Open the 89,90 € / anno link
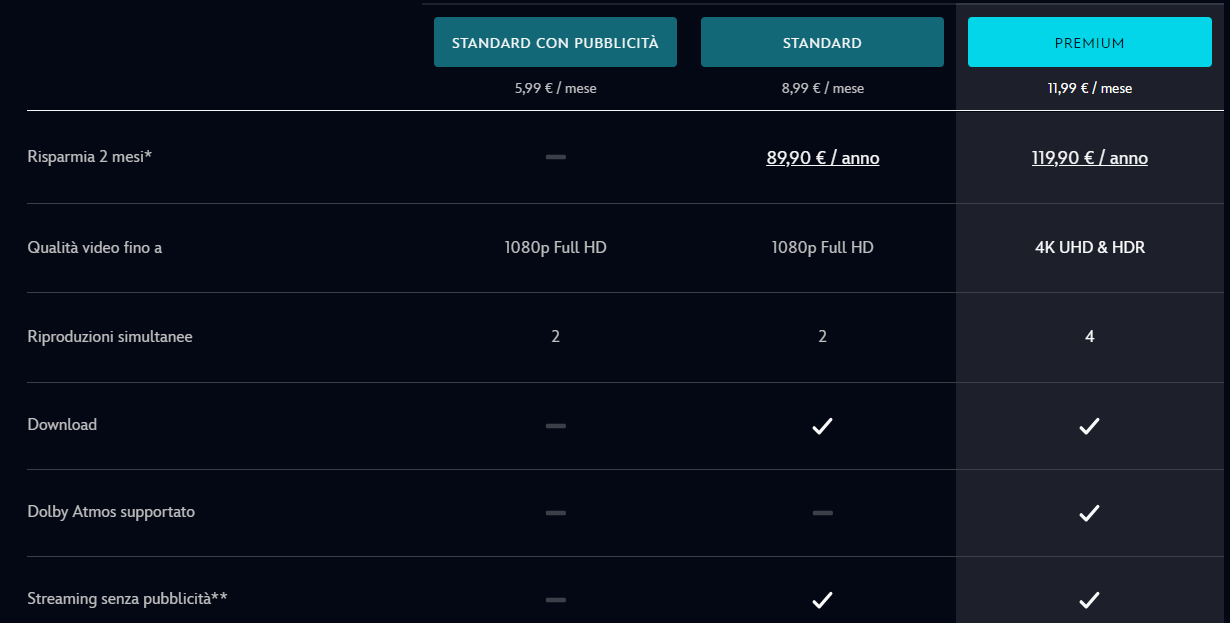 822,158
